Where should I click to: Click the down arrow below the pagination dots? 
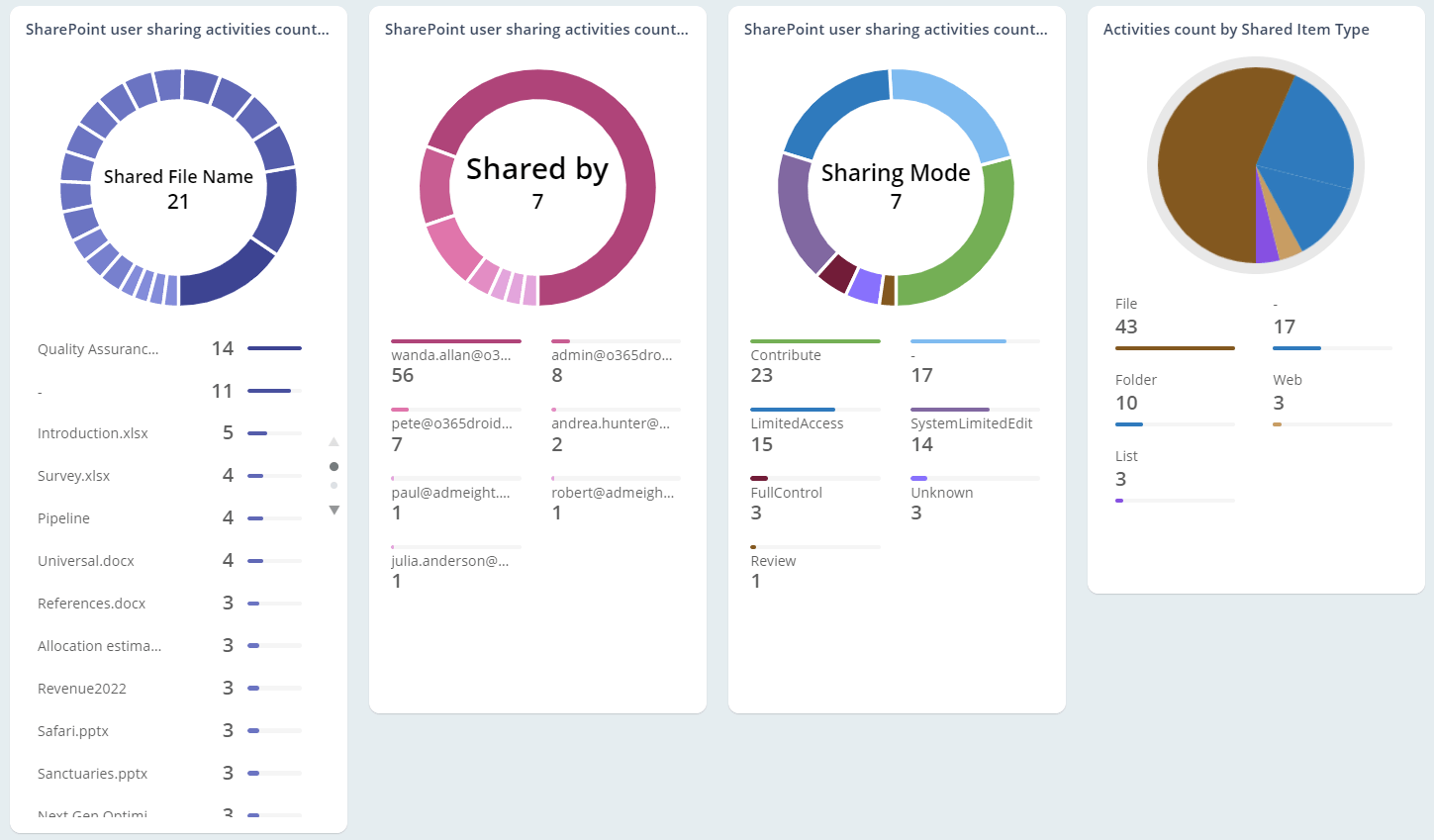point(334,510)
